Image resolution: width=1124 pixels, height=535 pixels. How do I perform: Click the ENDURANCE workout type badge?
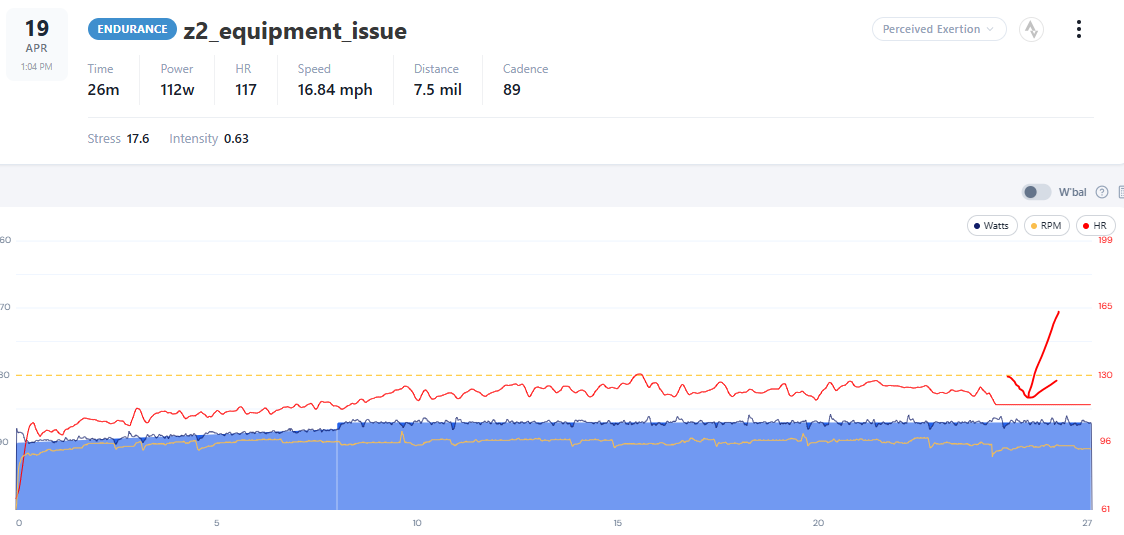click(x=132, y=30)
